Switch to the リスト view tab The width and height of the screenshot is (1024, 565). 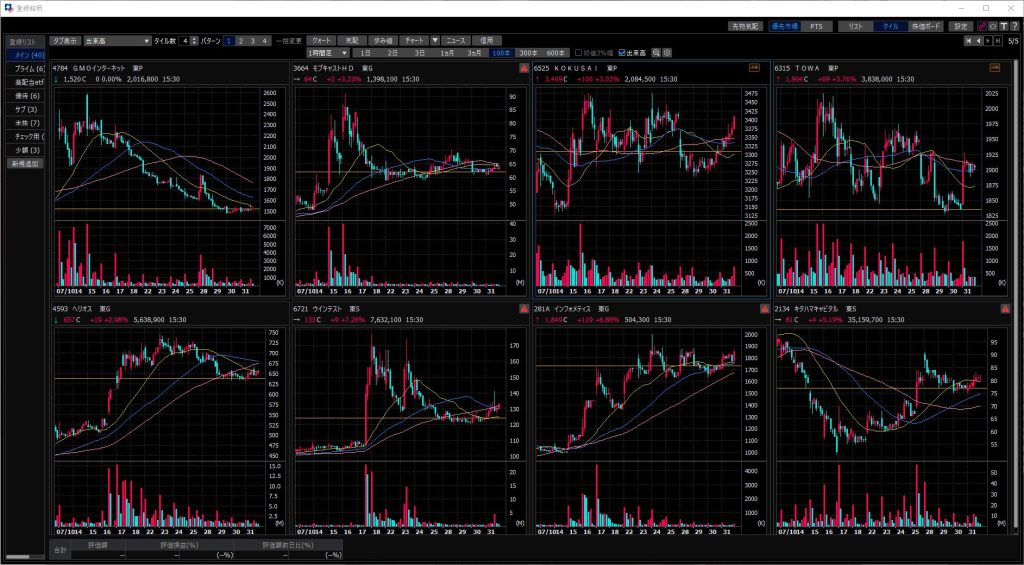point(855,26)
